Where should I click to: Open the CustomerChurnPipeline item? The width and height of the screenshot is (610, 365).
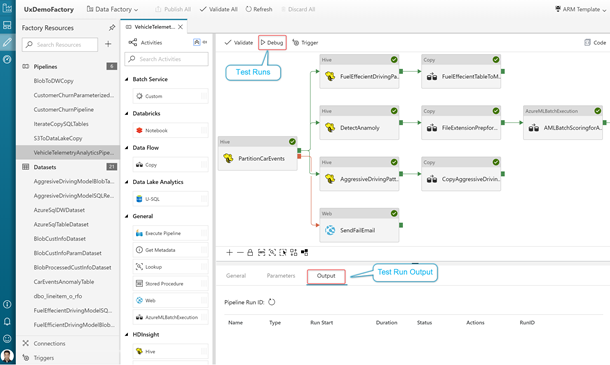pyautogui.click(x=64, y=109)
